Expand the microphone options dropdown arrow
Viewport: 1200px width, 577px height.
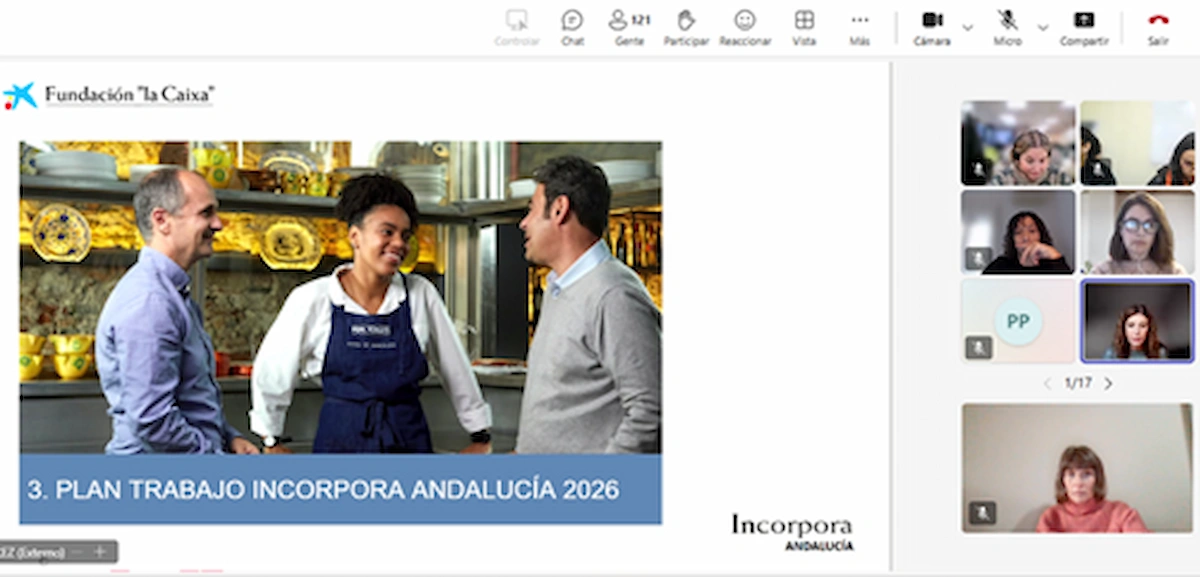pyautogui.click(x=1043, y=27)
